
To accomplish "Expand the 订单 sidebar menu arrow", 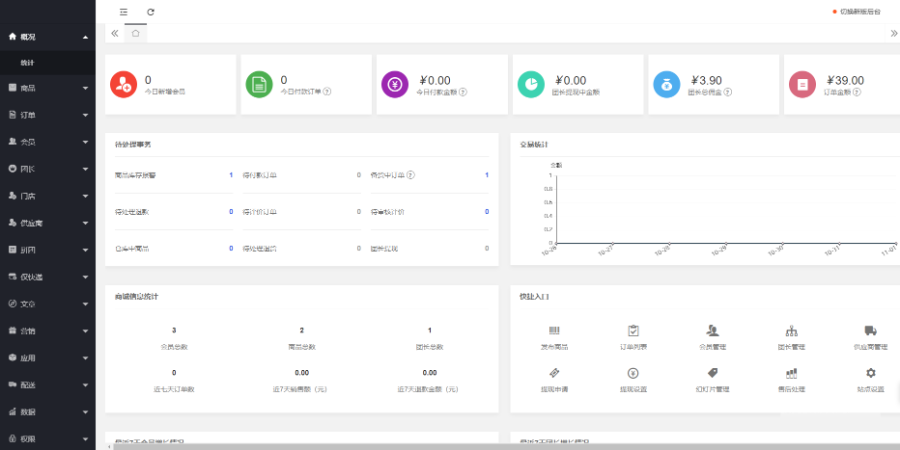I will 86,115.
